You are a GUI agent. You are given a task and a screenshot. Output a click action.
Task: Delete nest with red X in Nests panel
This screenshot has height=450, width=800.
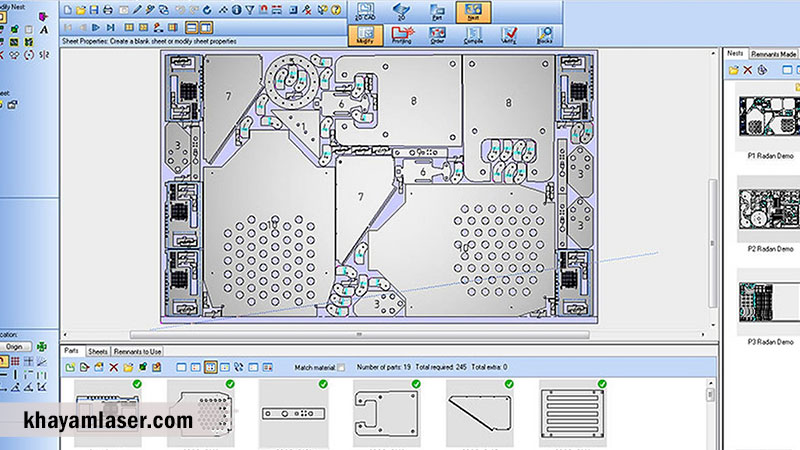(x=748, y=70)
